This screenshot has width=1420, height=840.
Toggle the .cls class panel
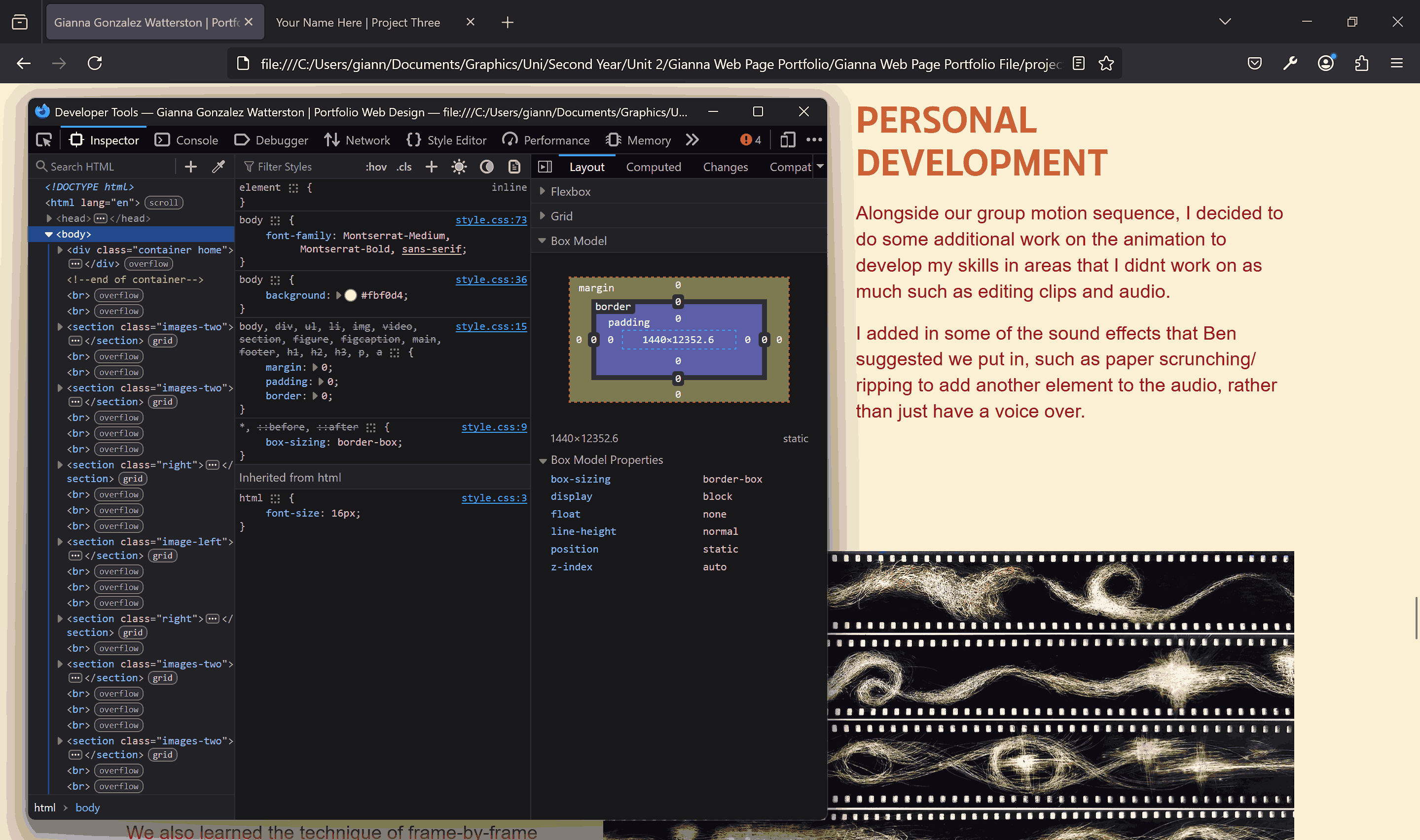[x=403, y=167]
